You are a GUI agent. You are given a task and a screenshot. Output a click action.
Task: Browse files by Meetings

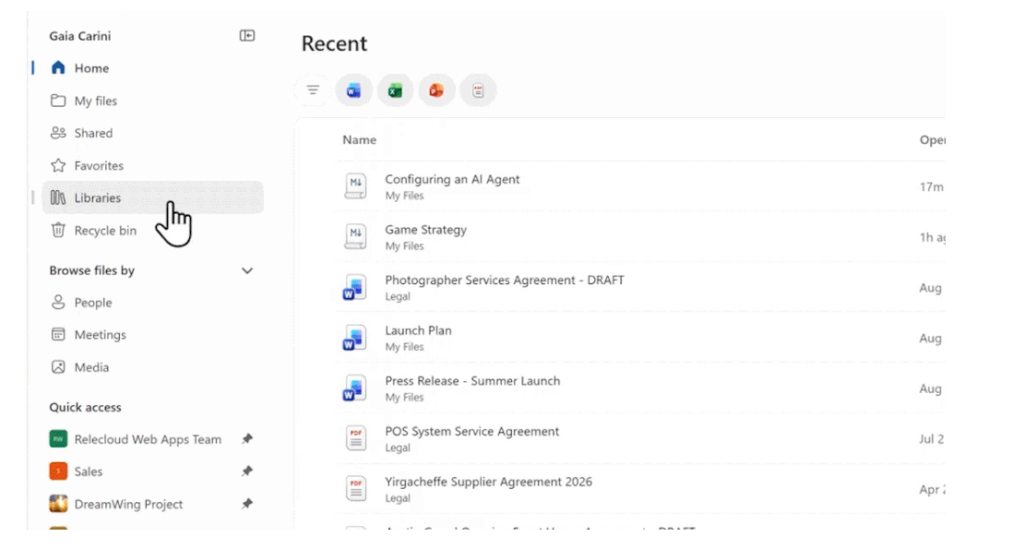[x=153, y=335]
